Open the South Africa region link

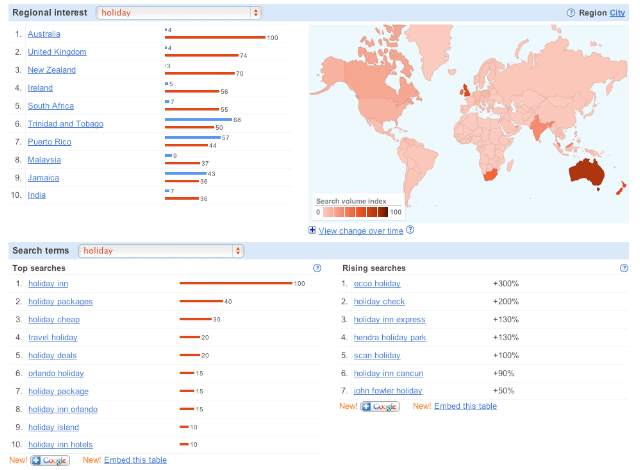(x=51, y=106)
